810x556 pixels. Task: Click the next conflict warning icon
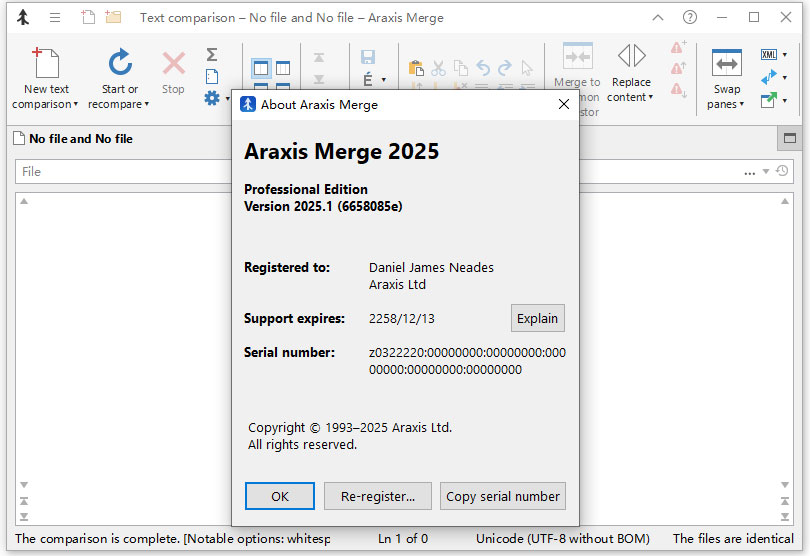(x=678, y=89)
